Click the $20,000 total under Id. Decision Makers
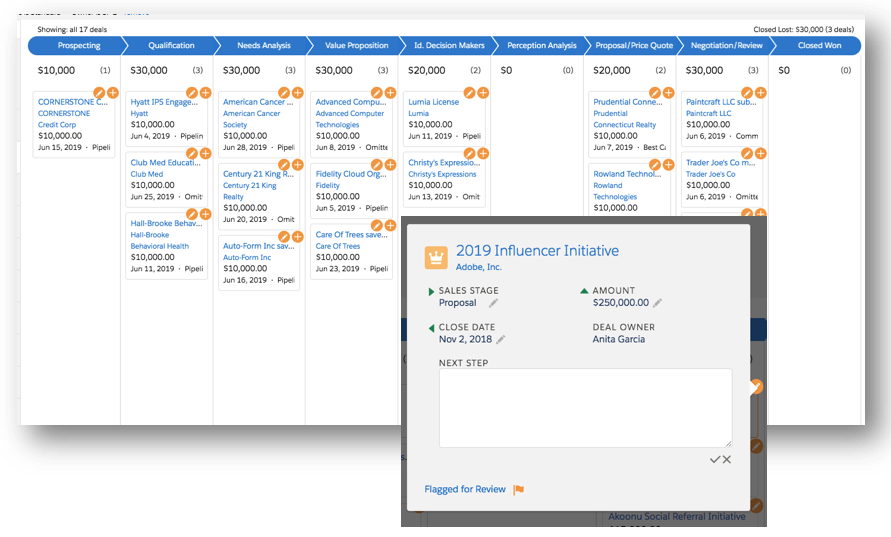Screen dimensions: 891x537 (x=426, y=70)
